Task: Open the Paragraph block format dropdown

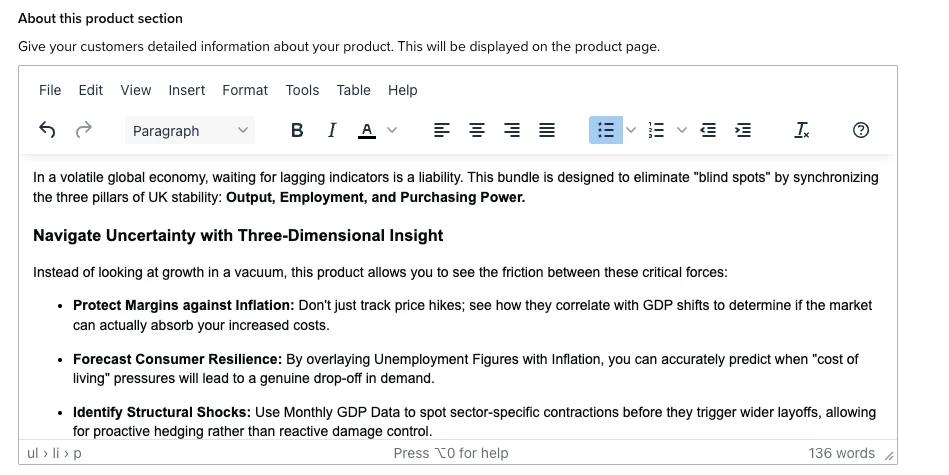Action: click(190, 130)
